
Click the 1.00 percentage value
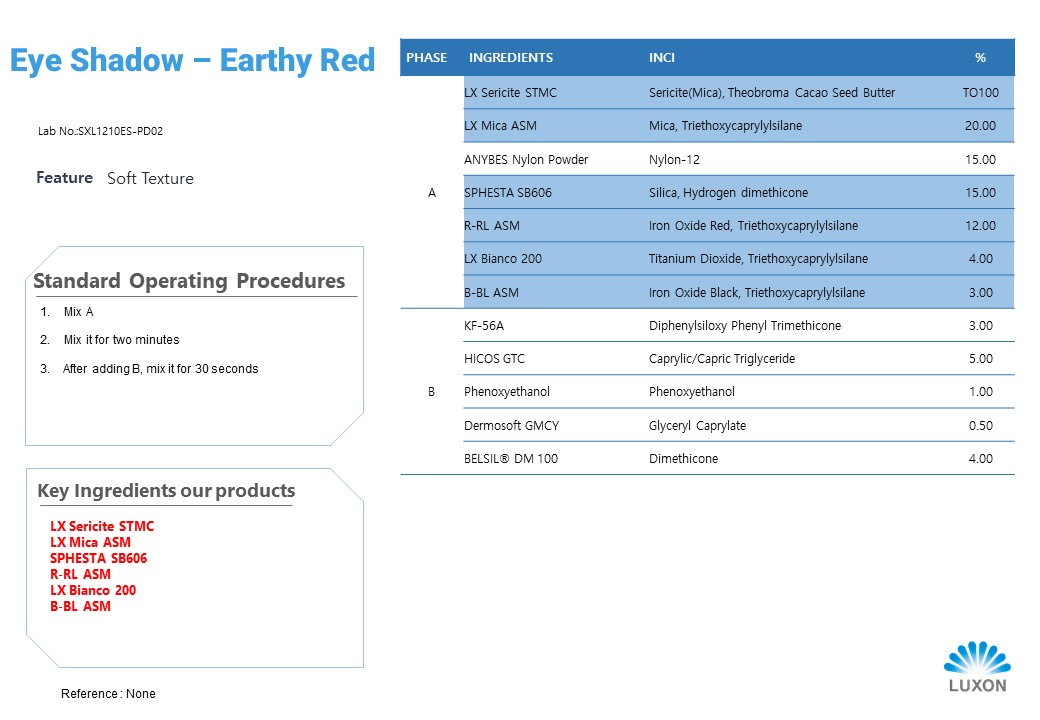[980, 392]
